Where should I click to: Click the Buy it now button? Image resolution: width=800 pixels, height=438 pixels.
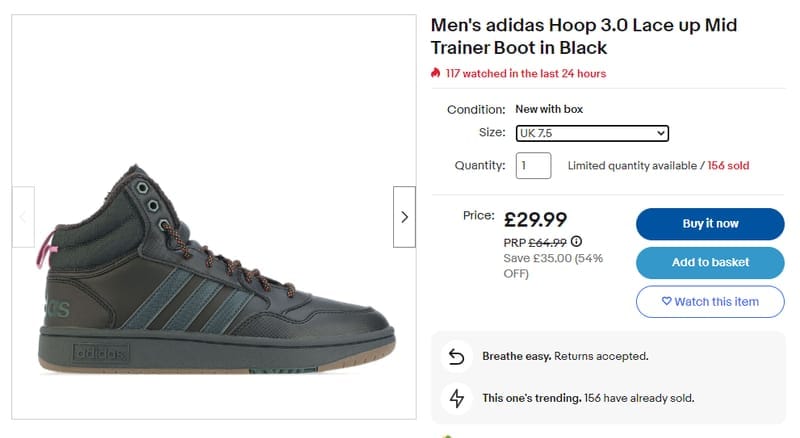(x=710, y=224)
